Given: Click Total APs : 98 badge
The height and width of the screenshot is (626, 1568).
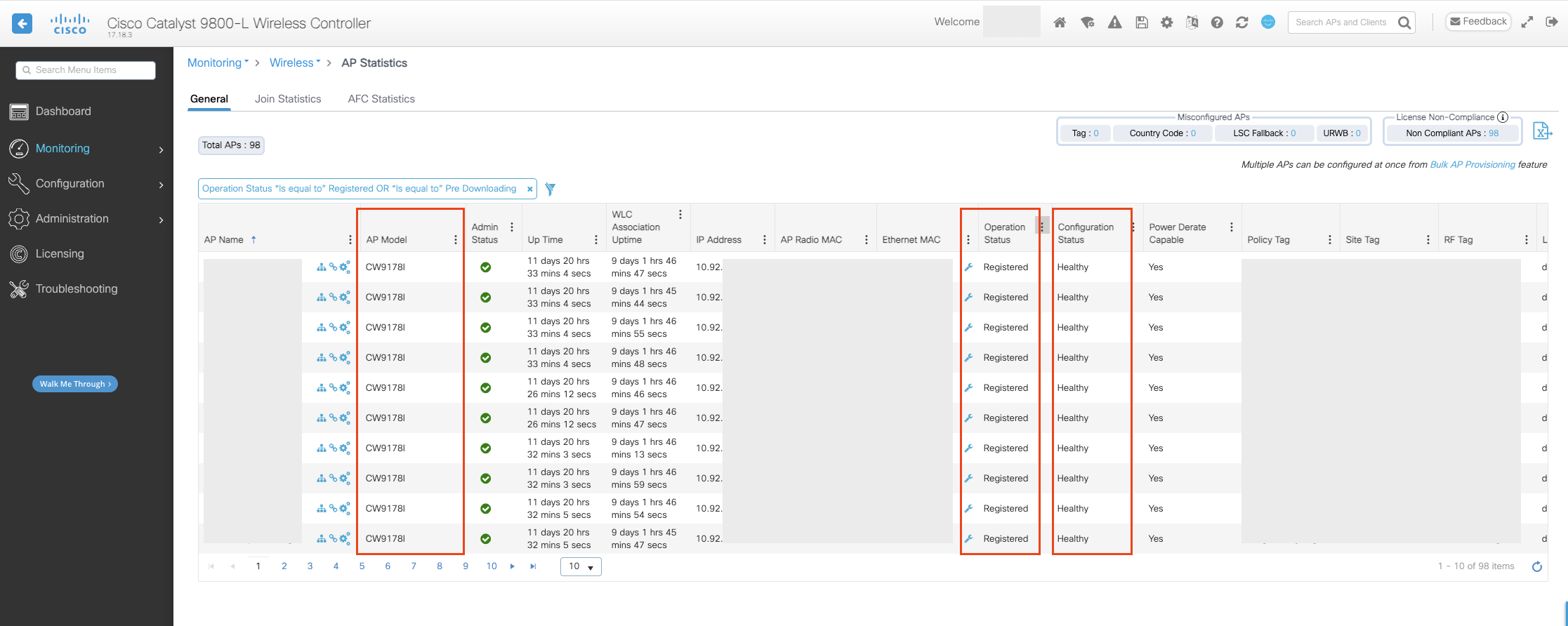Looking at the screenshot, I should pos(231,145).
